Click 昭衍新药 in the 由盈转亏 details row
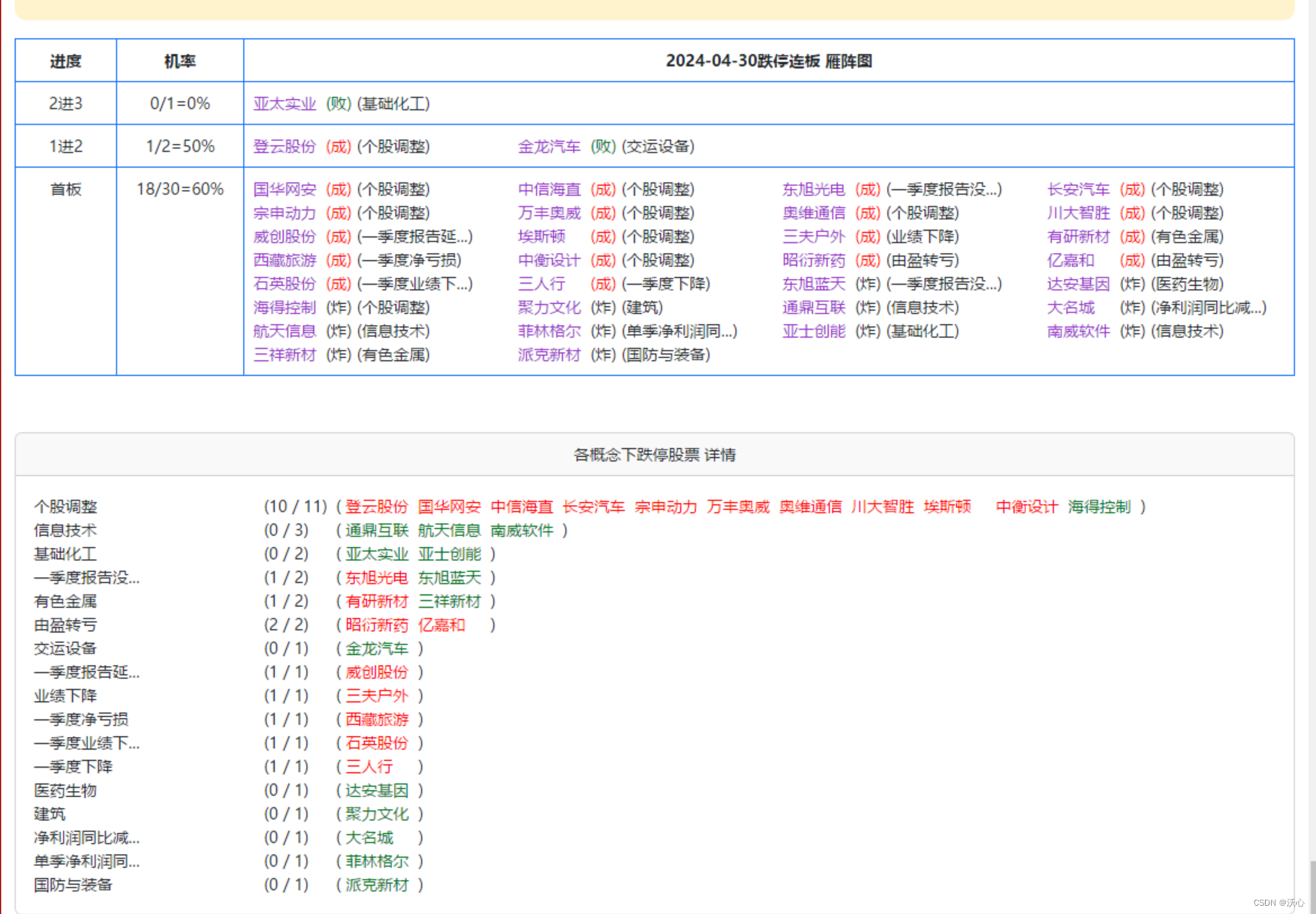Image resolution: width=1316 pixels, height=914 pixels. tap(377, 625)
